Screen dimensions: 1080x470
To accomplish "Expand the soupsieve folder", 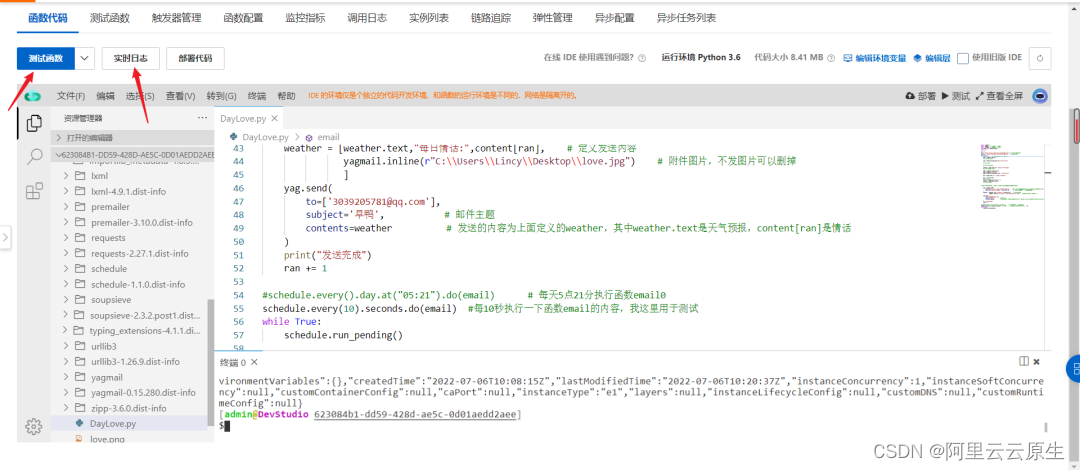I will pyautogui.click(x=66, y=300).
